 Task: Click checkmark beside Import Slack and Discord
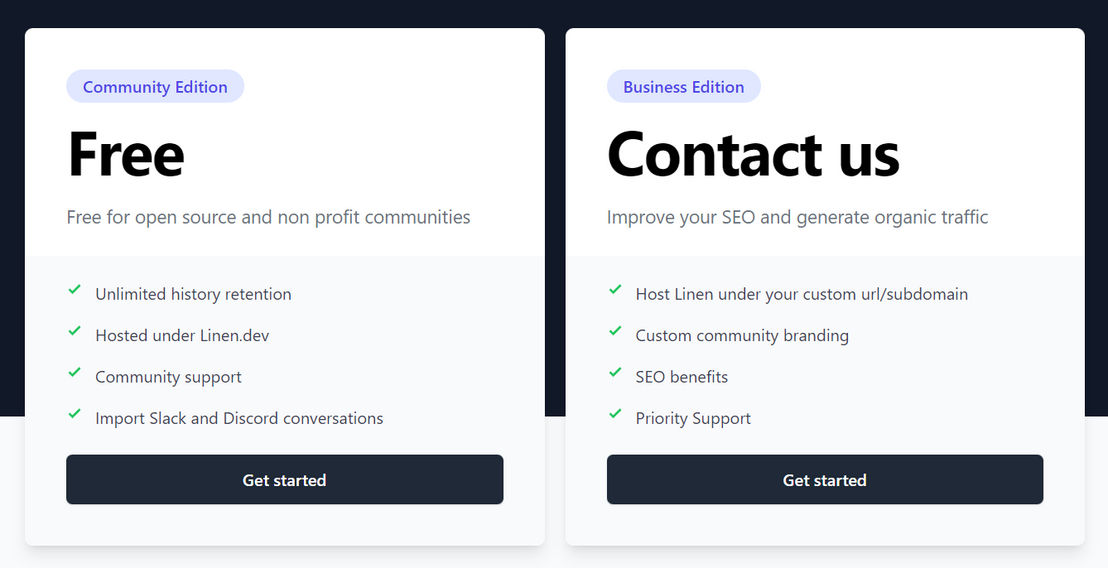[74, 413]
